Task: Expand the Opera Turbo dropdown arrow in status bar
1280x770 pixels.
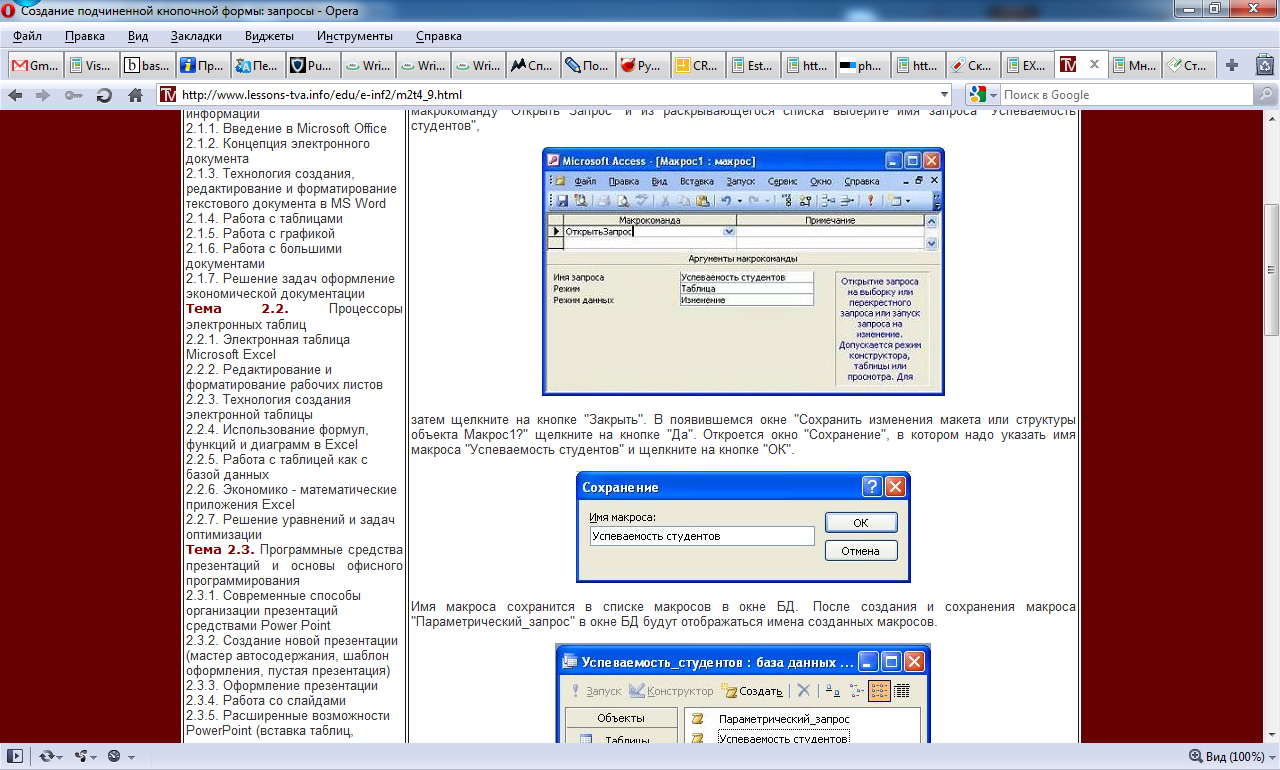Action: 130,757
